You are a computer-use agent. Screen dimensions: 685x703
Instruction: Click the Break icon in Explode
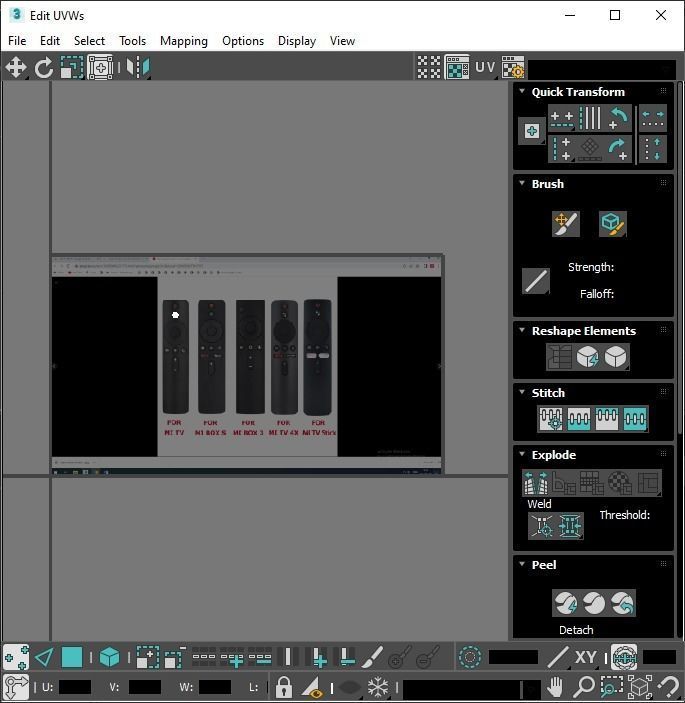(x=536, y=483)
